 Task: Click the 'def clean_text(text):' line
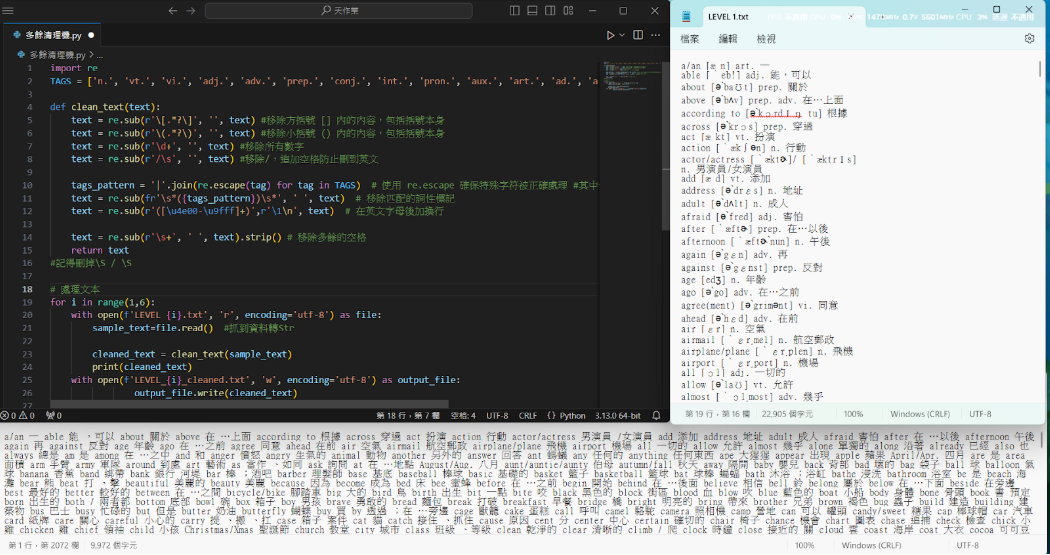(x=105, y=107)
